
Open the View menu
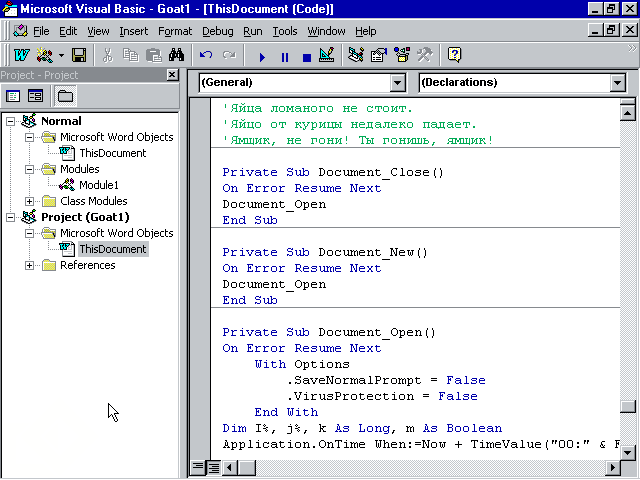[x=98, y=31]
